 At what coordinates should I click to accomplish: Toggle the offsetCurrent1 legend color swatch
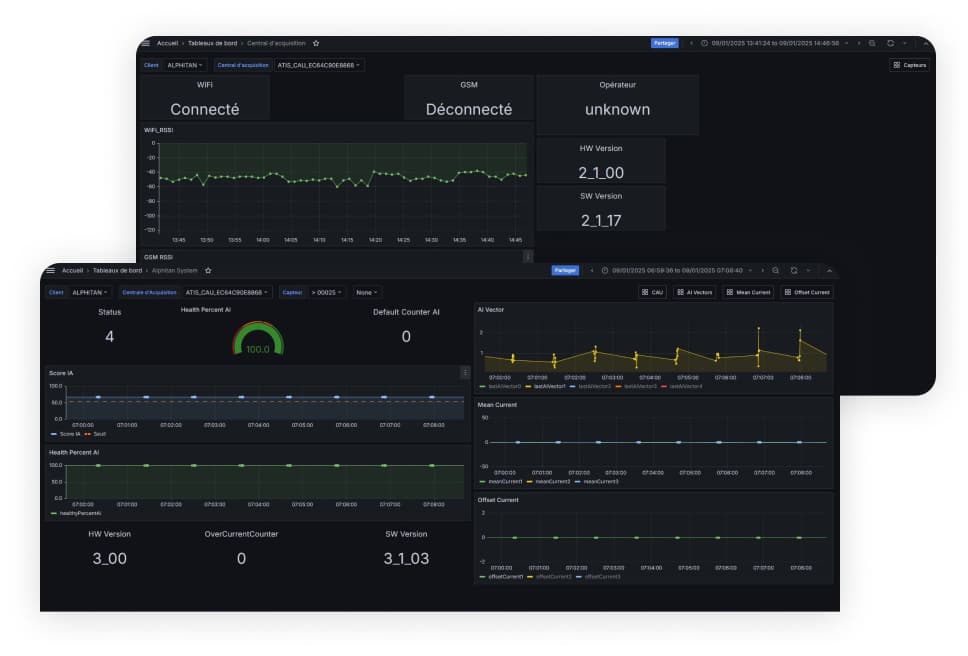tap(482, 576)
